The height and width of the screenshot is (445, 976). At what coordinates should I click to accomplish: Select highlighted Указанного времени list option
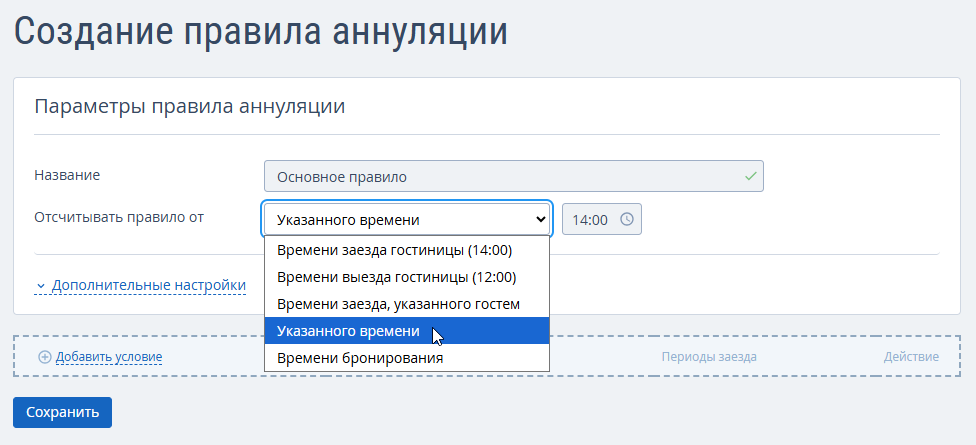coord(348,331)
